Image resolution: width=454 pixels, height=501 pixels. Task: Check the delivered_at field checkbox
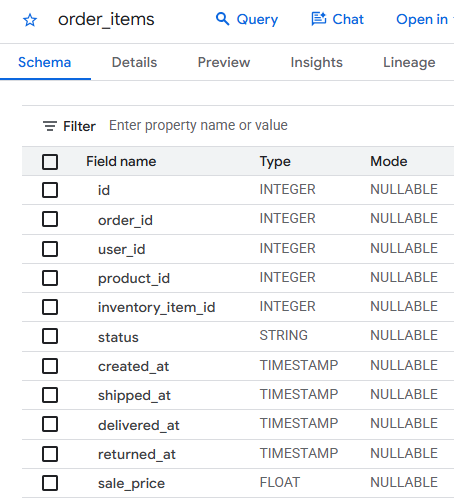coord(50,424)
